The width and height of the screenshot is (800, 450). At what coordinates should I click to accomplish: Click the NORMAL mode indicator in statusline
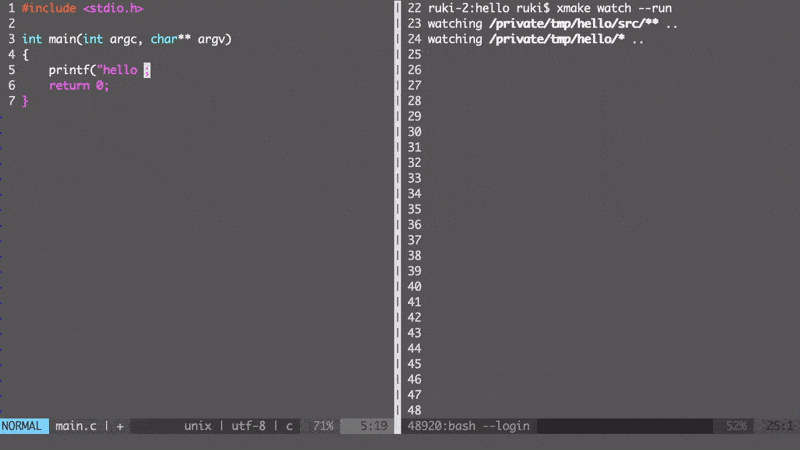point(22,426)
